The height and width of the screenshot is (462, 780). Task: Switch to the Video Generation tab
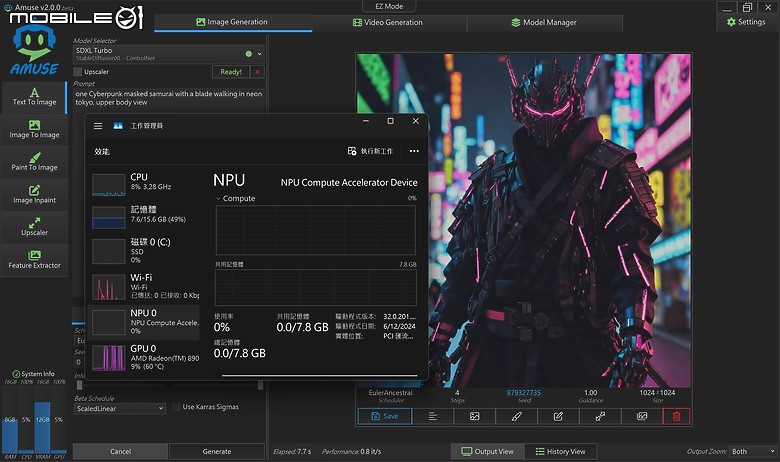(388, 22)
